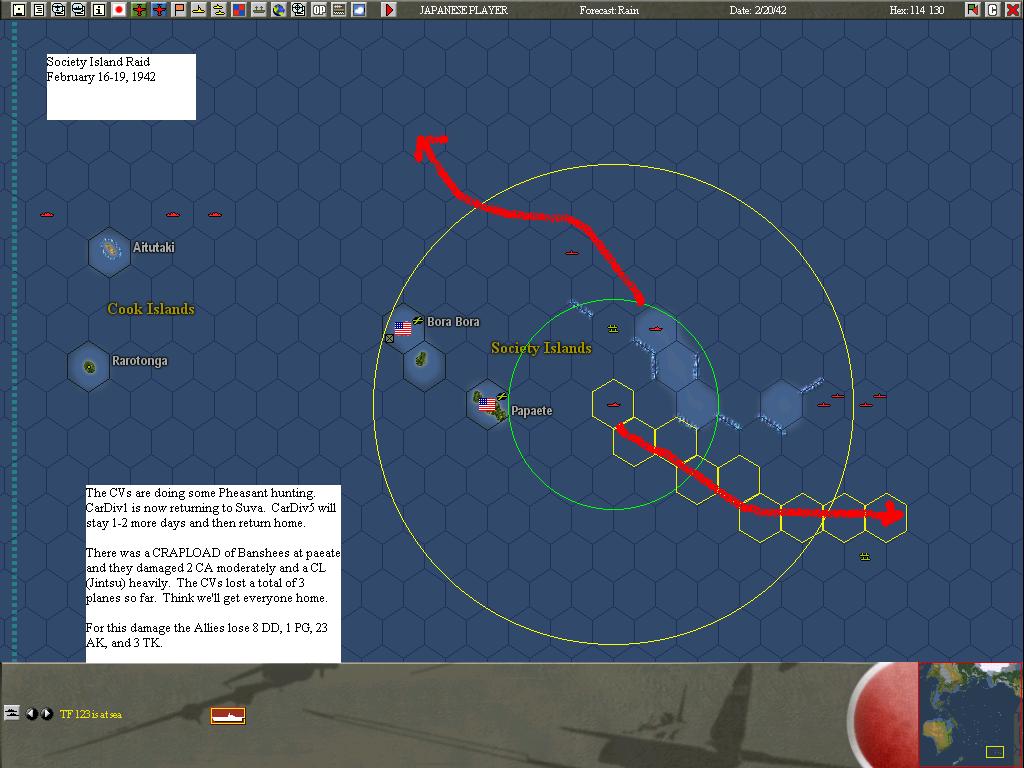Select the yellow ship marker below the eastward arrow
Screen dimensions: 1024x768
[x=865, y=556]
